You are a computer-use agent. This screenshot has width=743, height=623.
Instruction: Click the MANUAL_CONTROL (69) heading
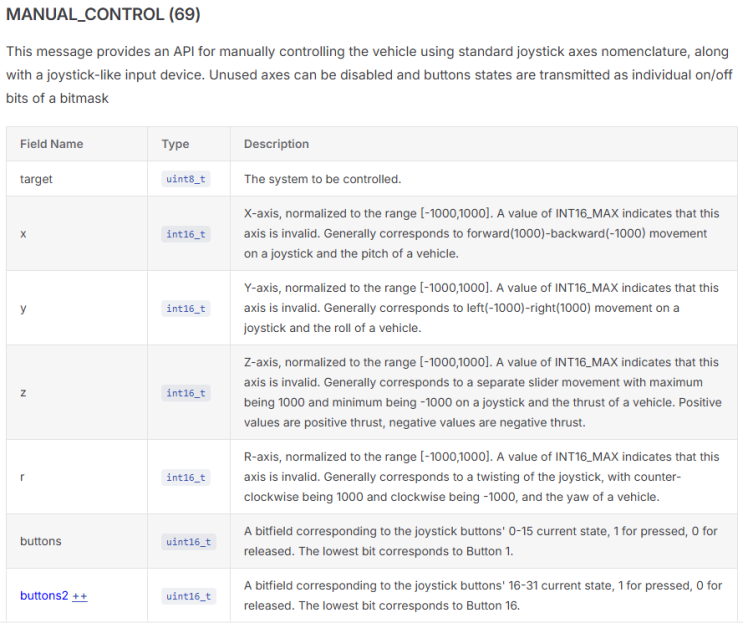103,14
